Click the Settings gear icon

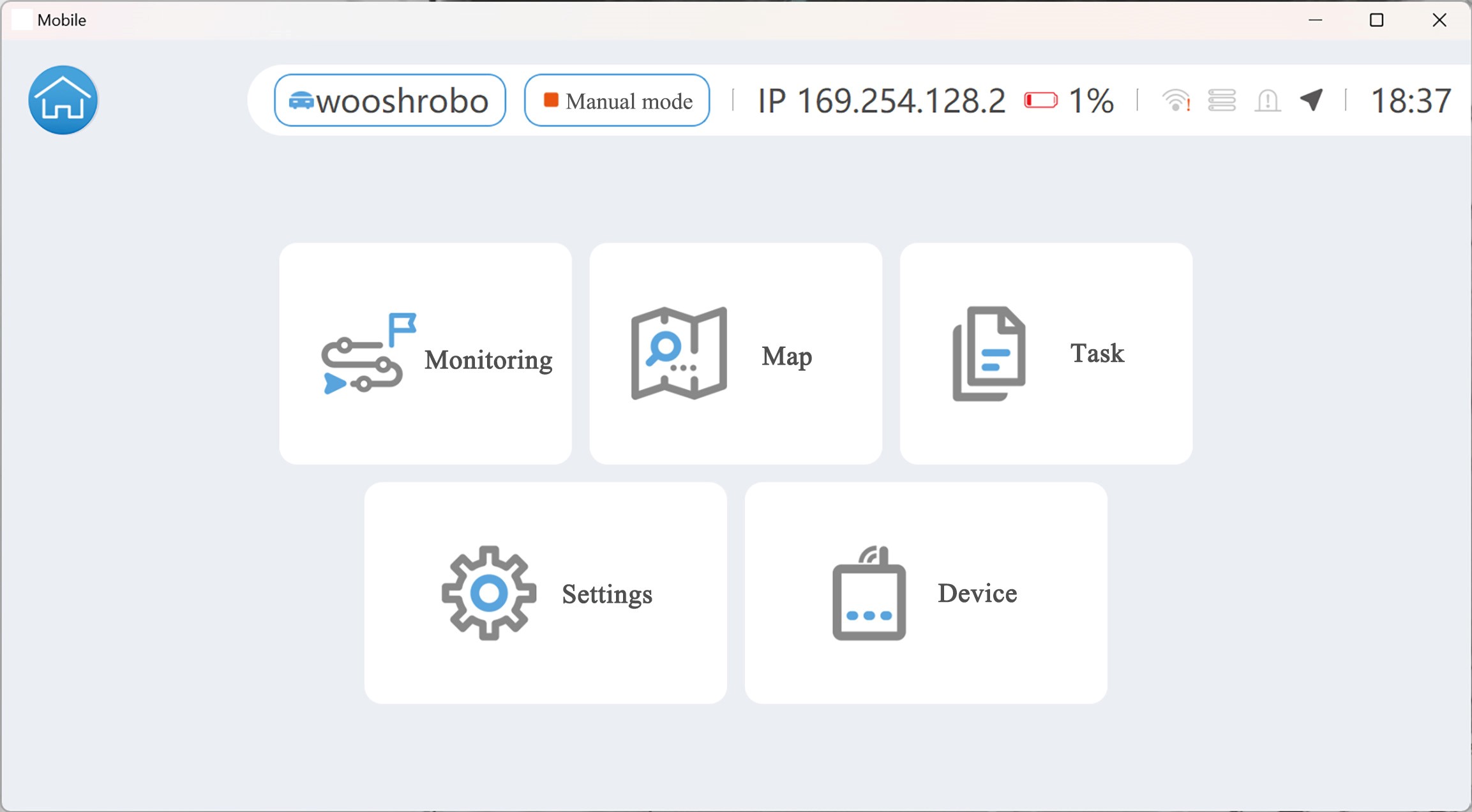489,593
